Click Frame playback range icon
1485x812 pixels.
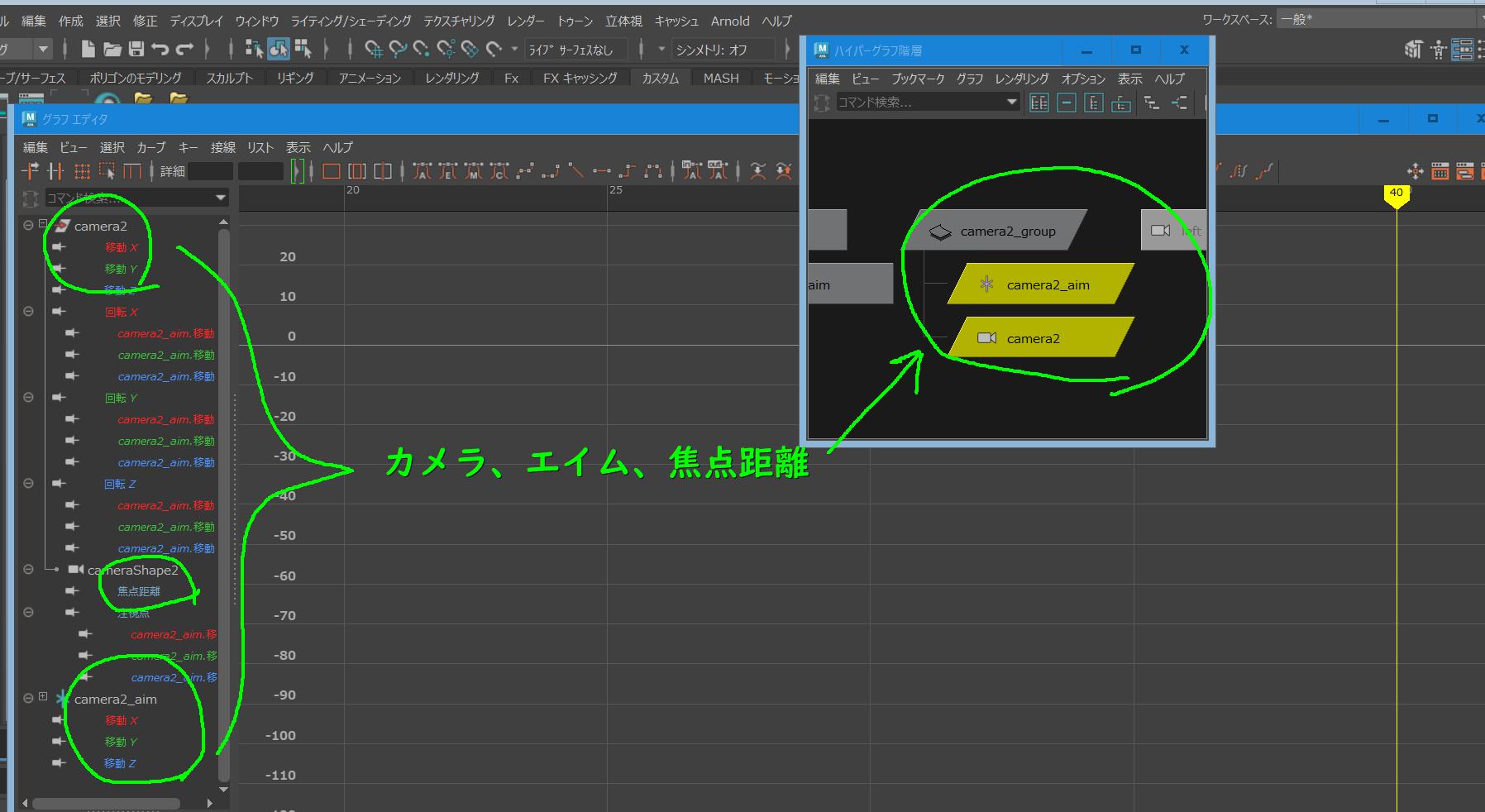pyautogui.click(x=357, y=171)
